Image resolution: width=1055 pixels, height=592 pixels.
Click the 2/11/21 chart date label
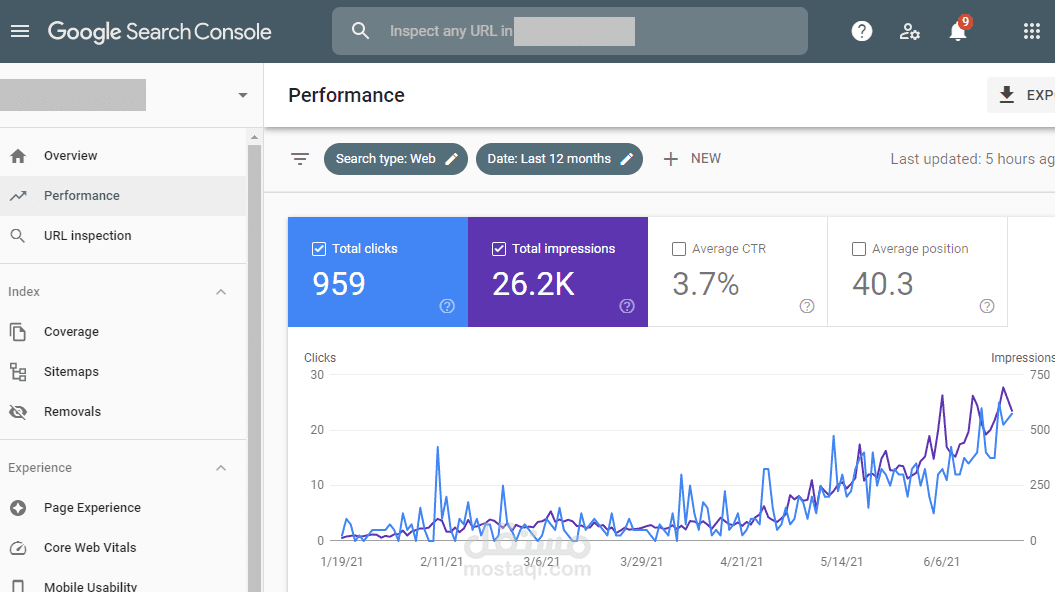pos(441,562)
